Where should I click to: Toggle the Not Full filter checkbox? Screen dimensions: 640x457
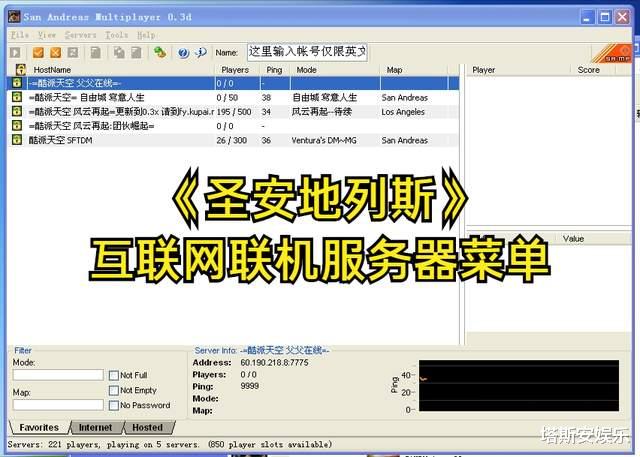pos(114,375)
